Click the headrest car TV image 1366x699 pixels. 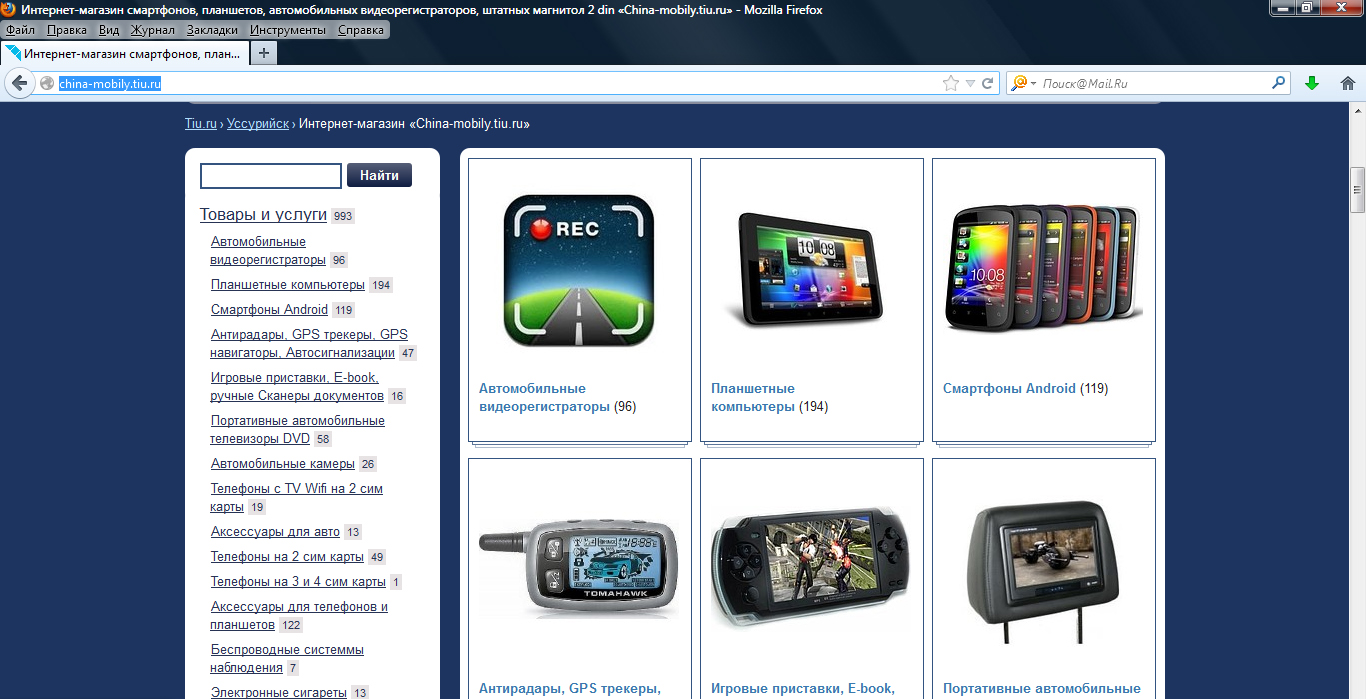tap(1044, 572)
